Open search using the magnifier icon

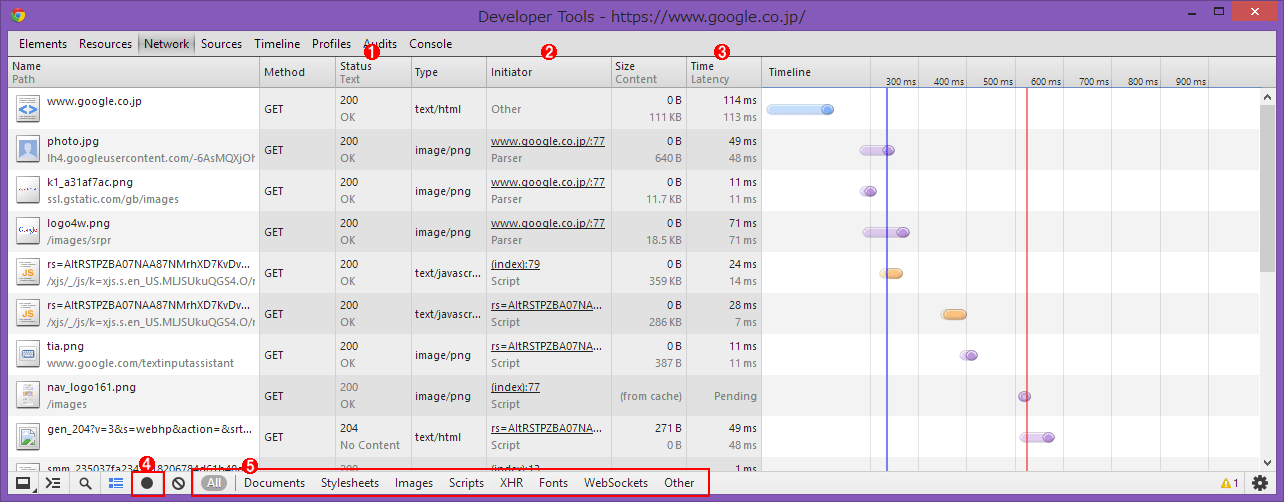click(86, 483)
